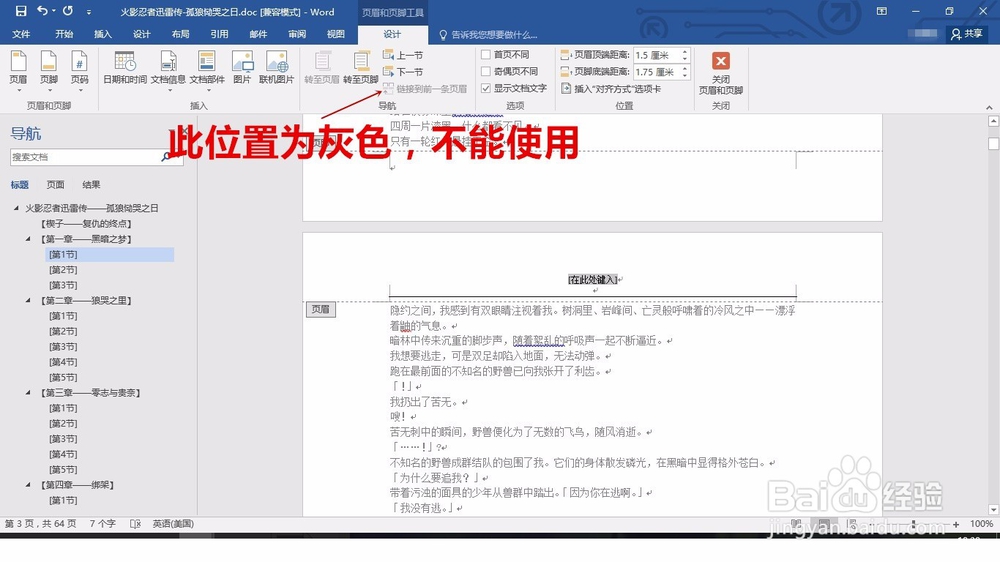
Task: Edit 页眉顶端距离 value field
Action: pyautogui.click(x=656, y=55)
